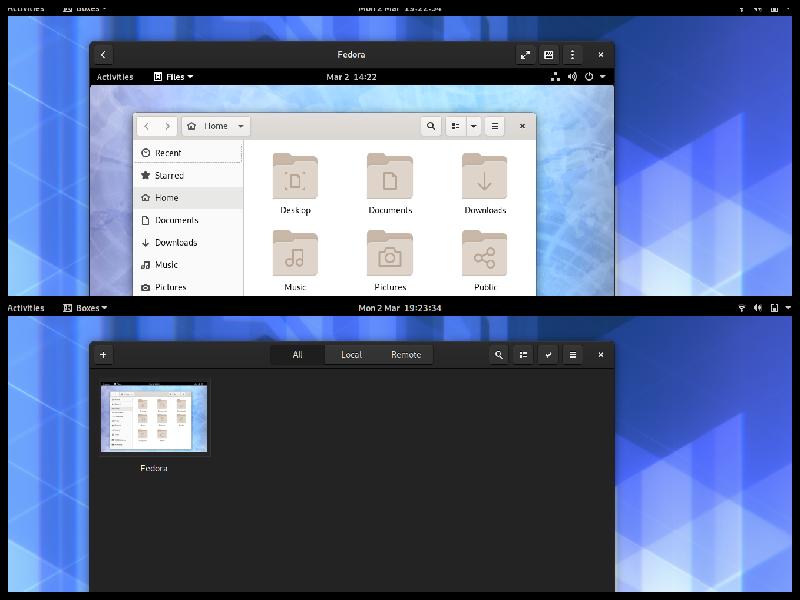Select Home in the Files sidebar
The width and height of the screenshot is (800, 600).
188,197
